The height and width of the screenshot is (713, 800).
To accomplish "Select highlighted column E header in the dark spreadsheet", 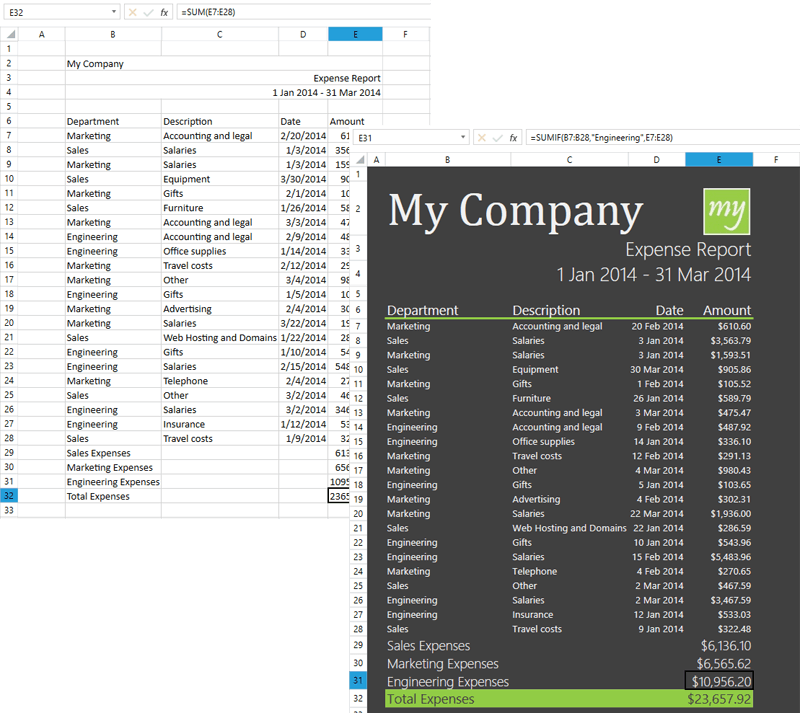I will coord(718,159).
